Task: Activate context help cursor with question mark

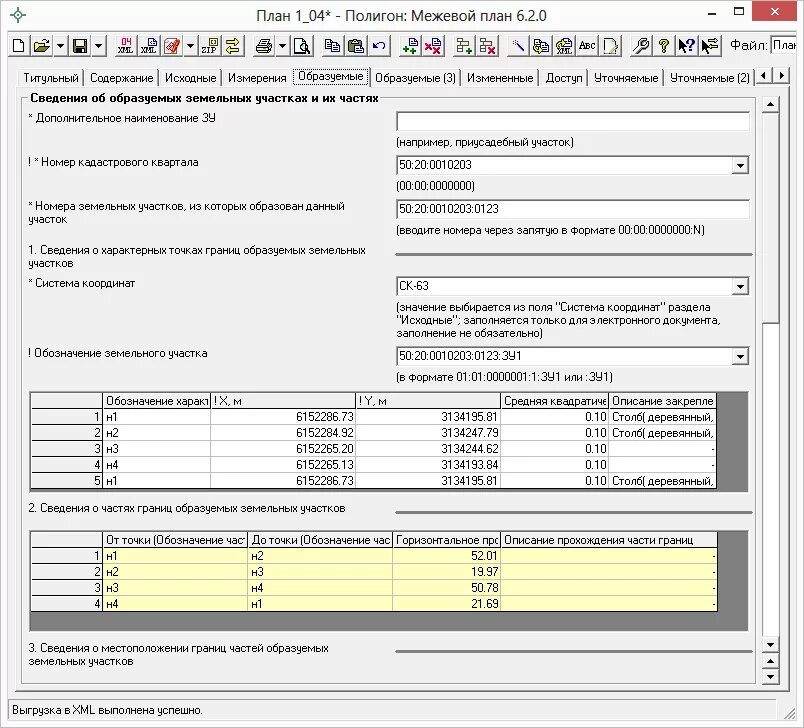Action: click(688, 46)
